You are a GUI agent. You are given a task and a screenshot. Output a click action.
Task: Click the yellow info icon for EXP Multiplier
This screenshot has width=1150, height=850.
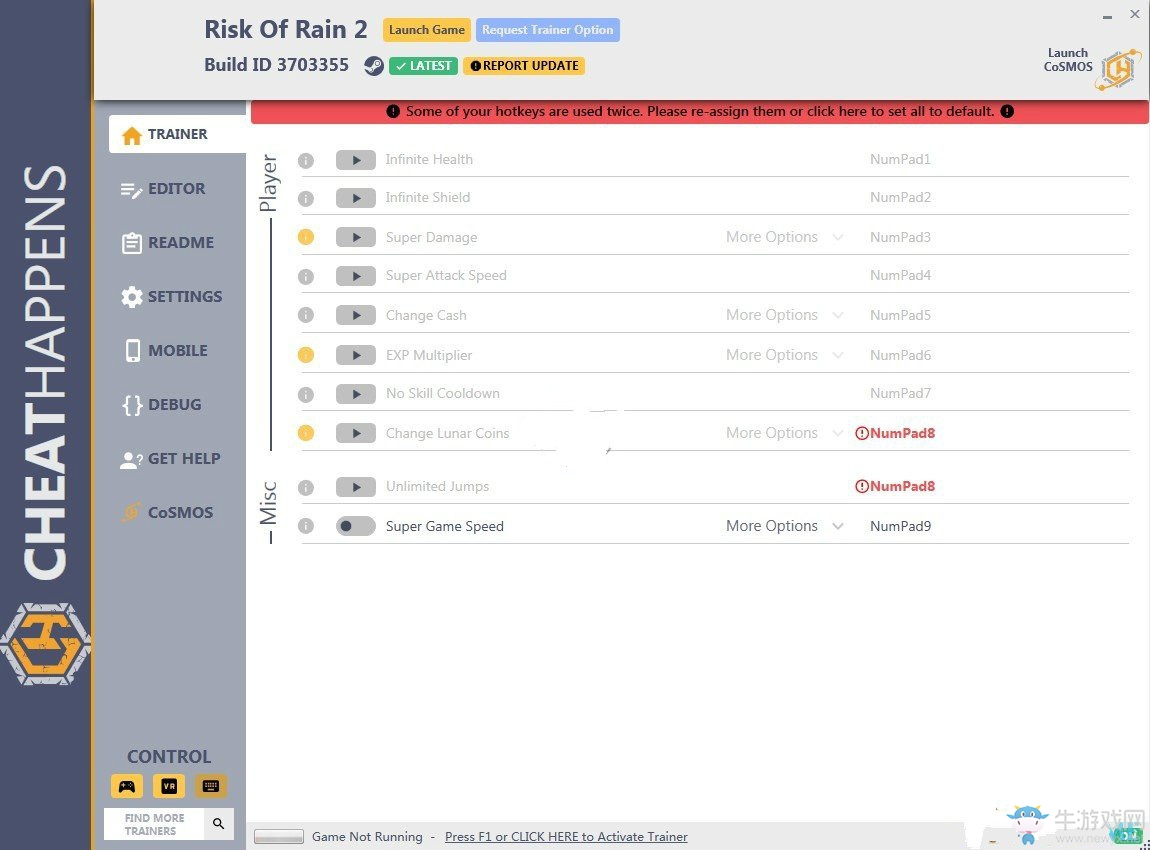(306, 355)
